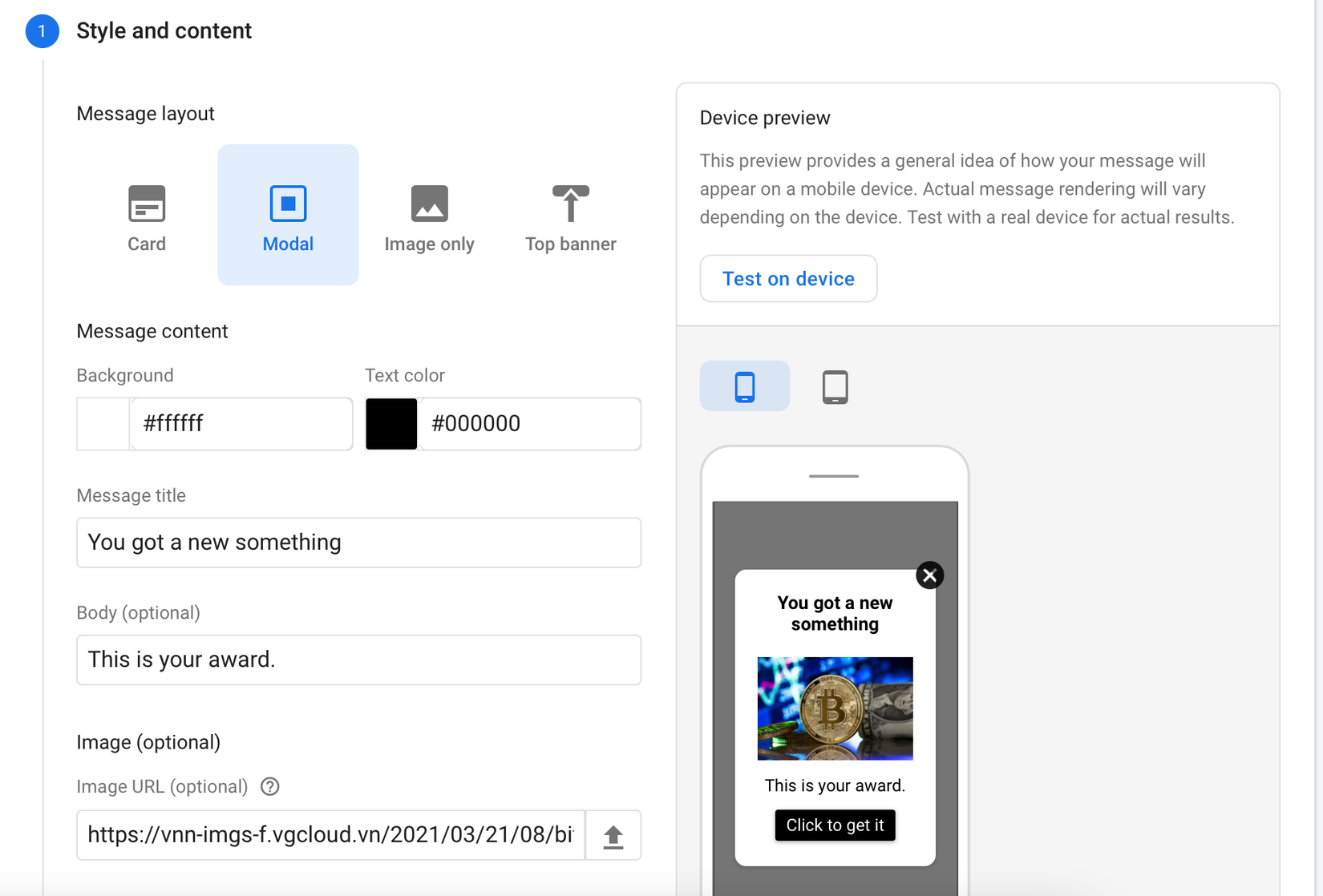Close the preview modal with X
This screenshot has width=1323, height=896.
click(929, 575)
